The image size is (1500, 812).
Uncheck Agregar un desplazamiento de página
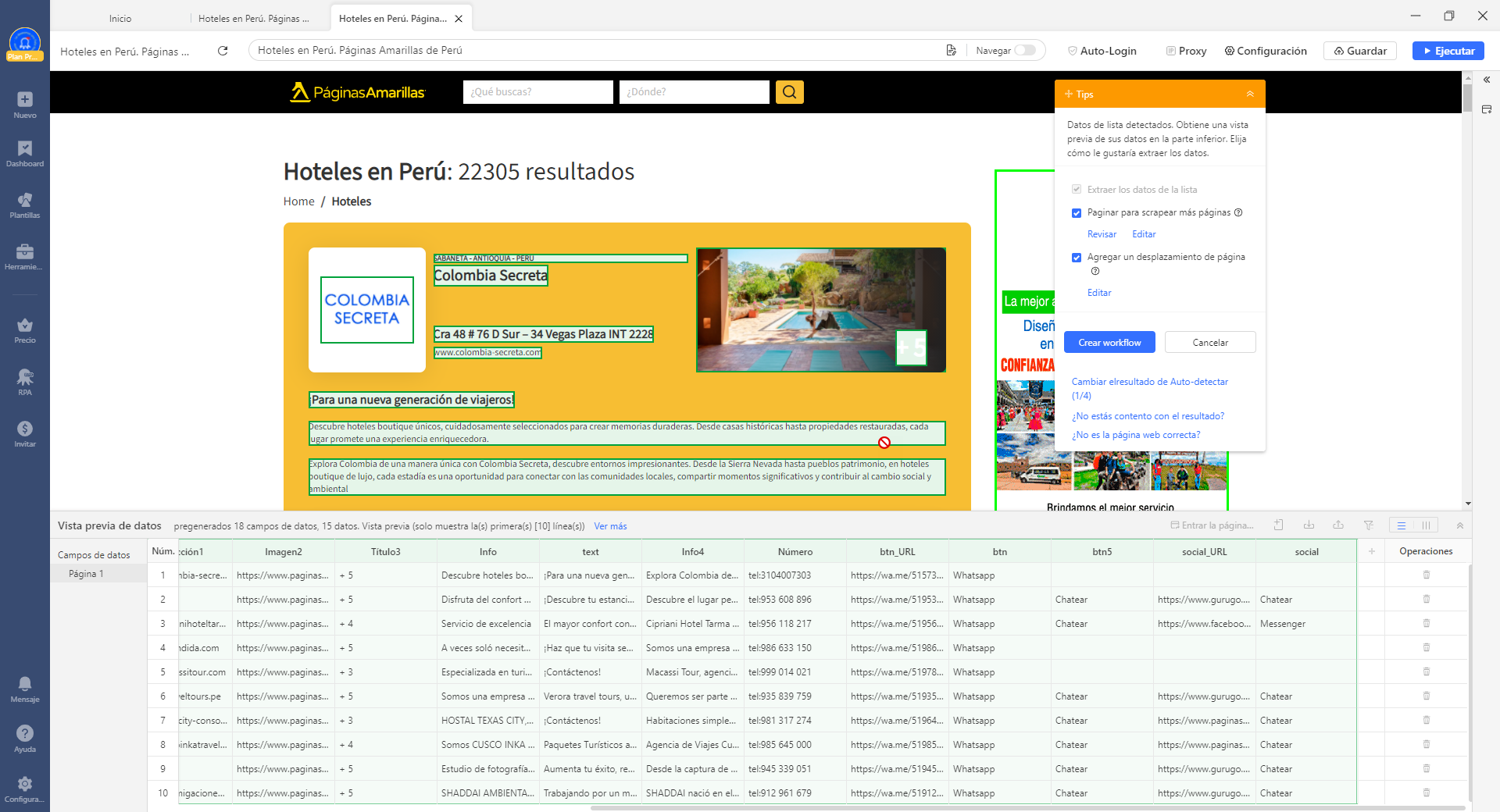coord(1077,258)
